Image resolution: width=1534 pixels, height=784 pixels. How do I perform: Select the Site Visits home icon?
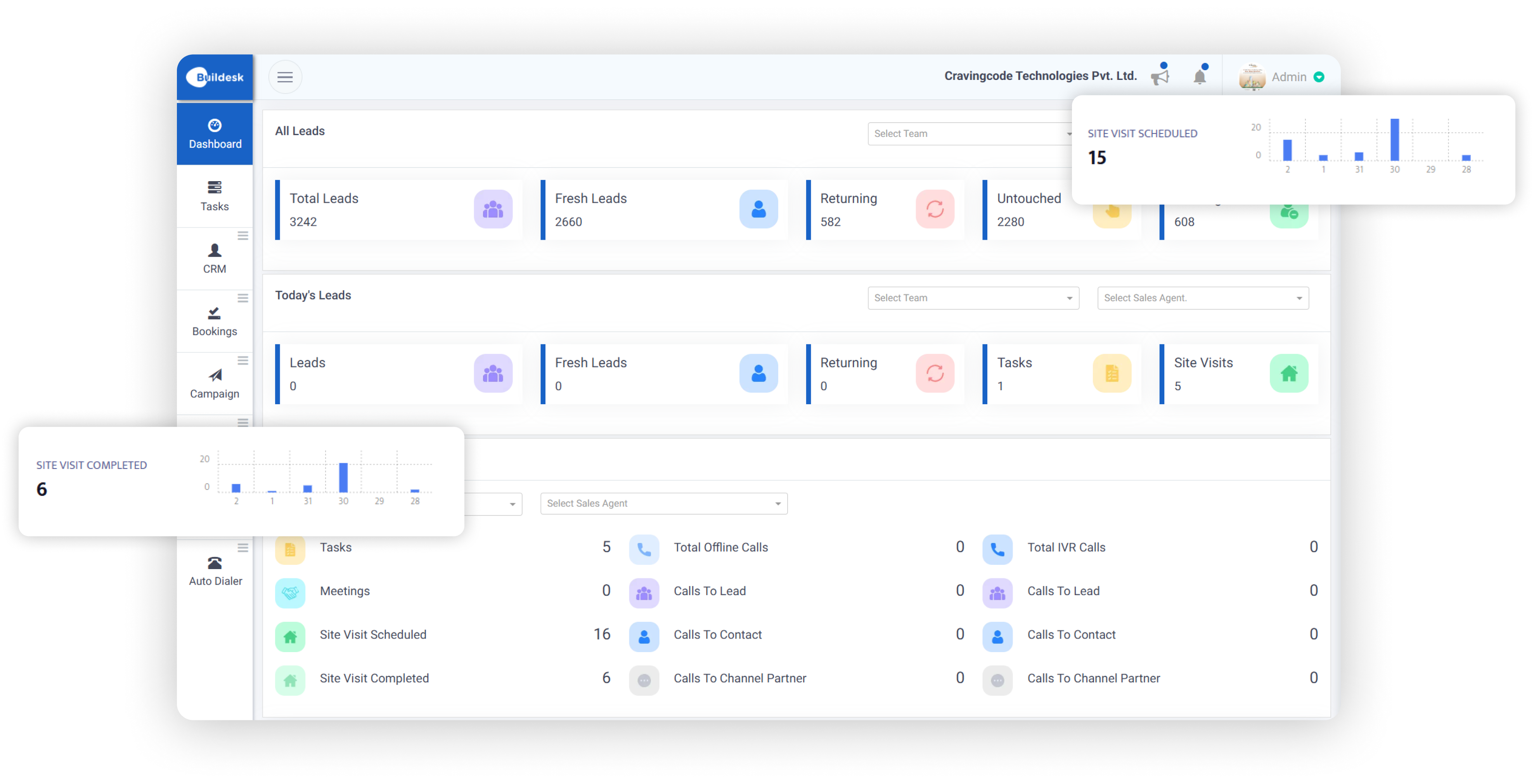click(1289, 374)
